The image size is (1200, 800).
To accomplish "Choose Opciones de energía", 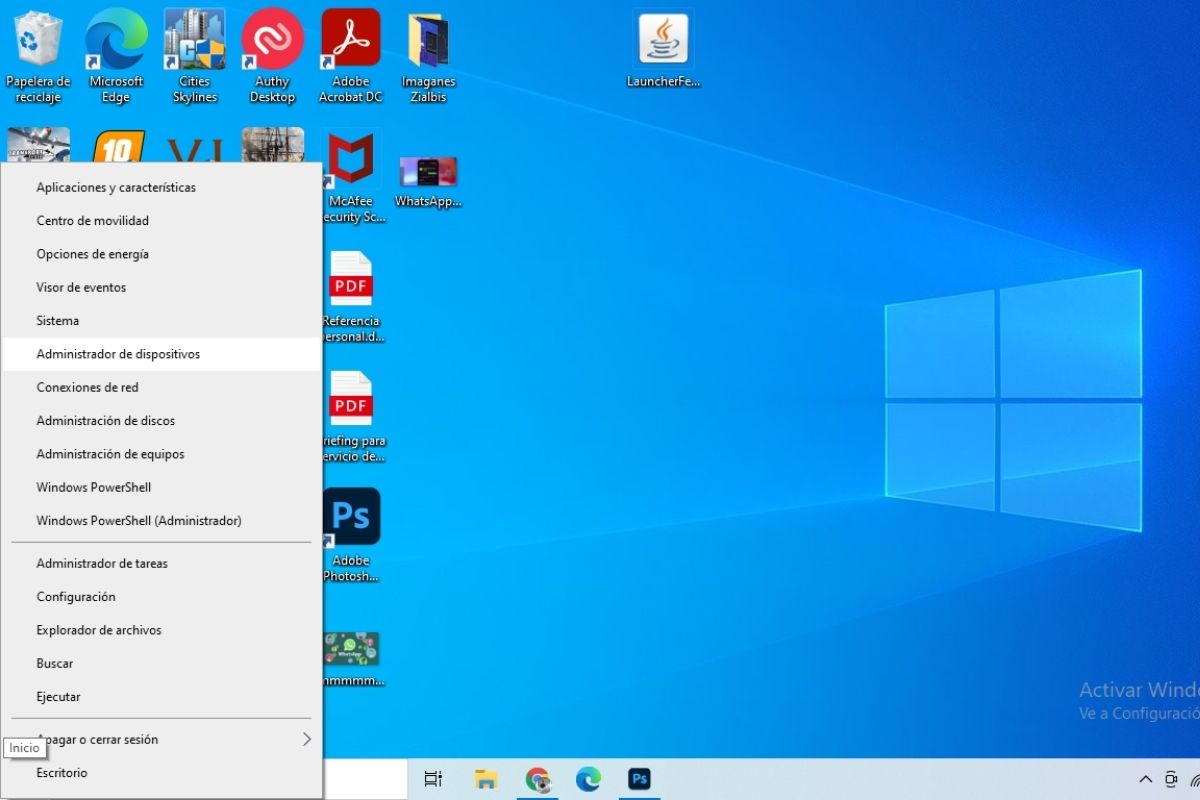I will (x=162, y=254).
